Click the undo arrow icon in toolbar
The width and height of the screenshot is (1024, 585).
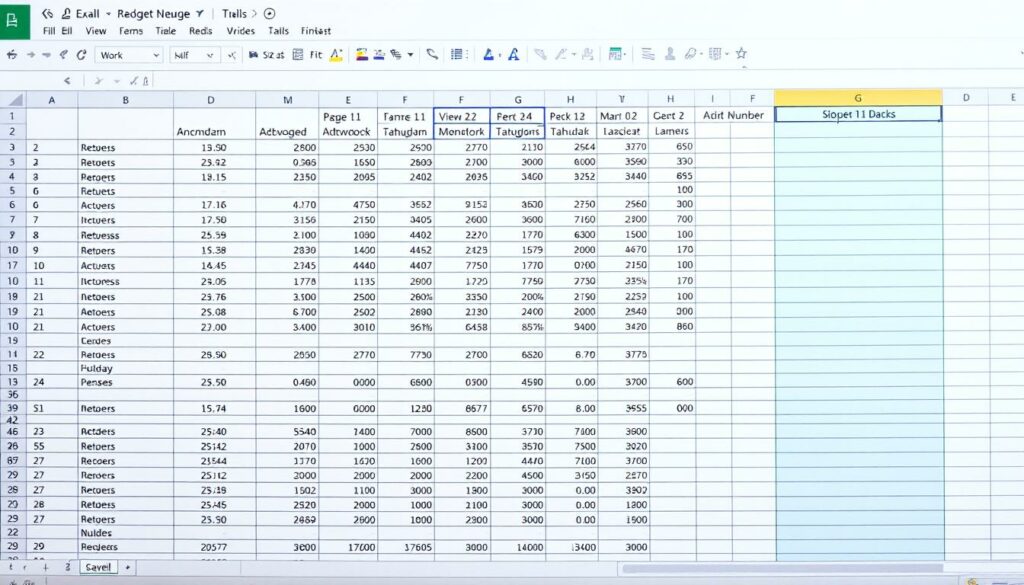coord(12,55)
